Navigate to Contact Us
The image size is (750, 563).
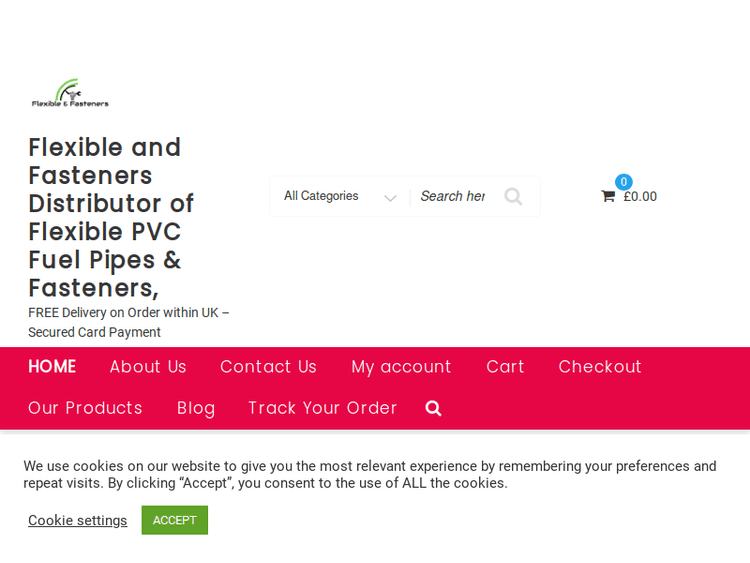click(268, 367)
